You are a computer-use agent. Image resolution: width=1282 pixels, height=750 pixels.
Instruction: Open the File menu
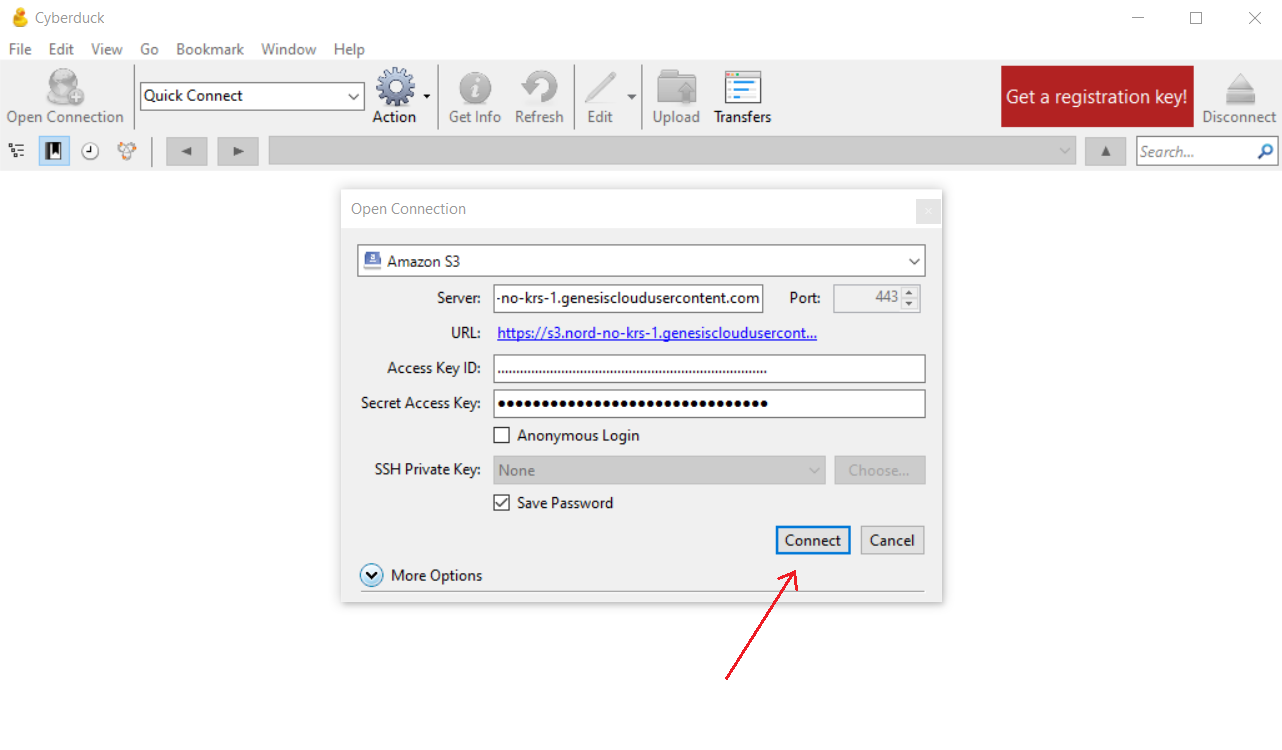tap(20, 49)
